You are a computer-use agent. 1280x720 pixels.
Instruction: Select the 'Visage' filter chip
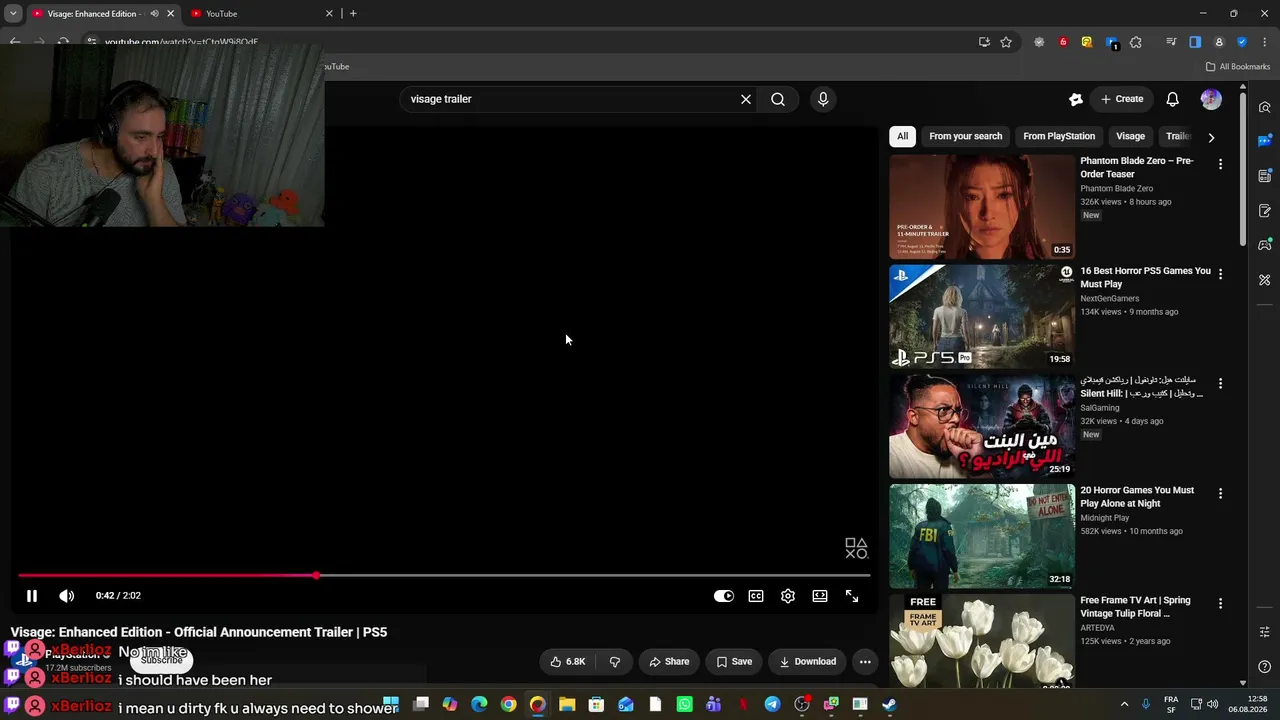point(1130,136)
